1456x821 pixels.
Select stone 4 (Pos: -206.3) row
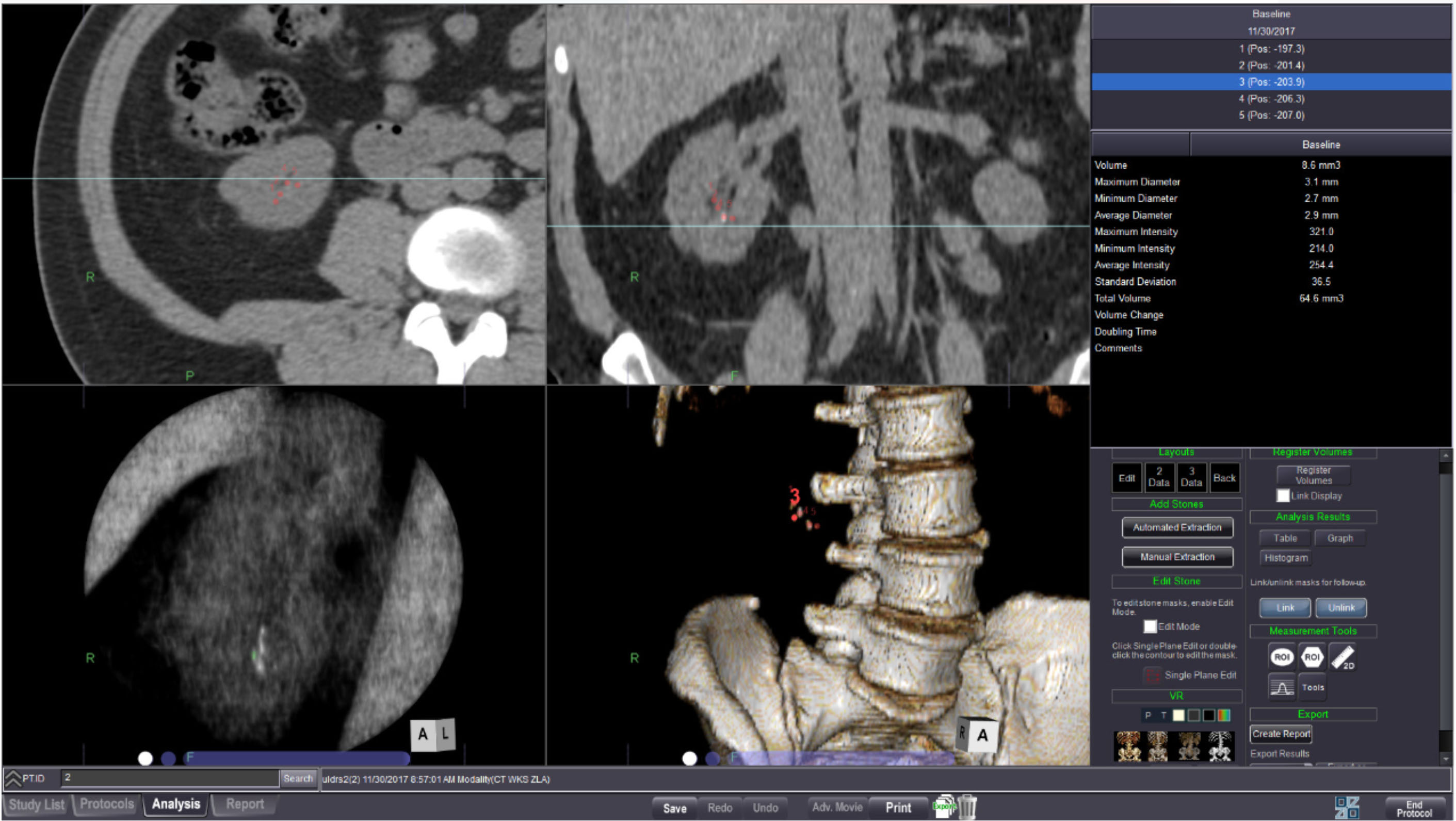click(1271, 99)
